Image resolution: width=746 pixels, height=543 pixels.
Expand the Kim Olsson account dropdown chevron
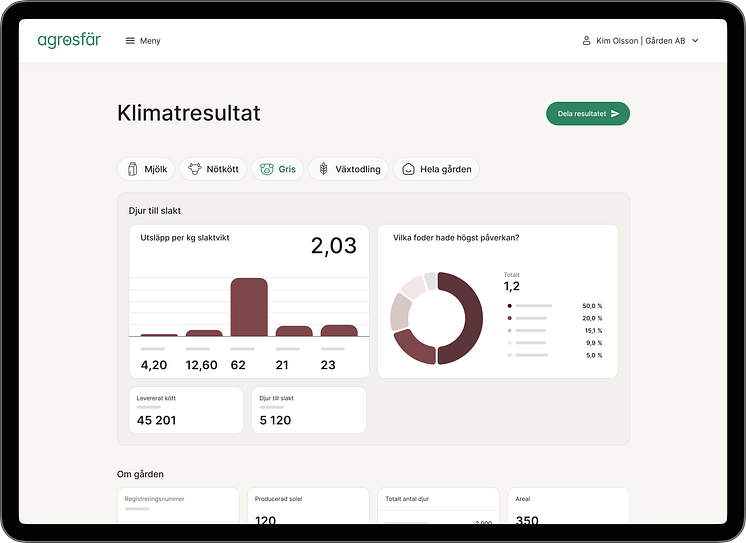695,41
